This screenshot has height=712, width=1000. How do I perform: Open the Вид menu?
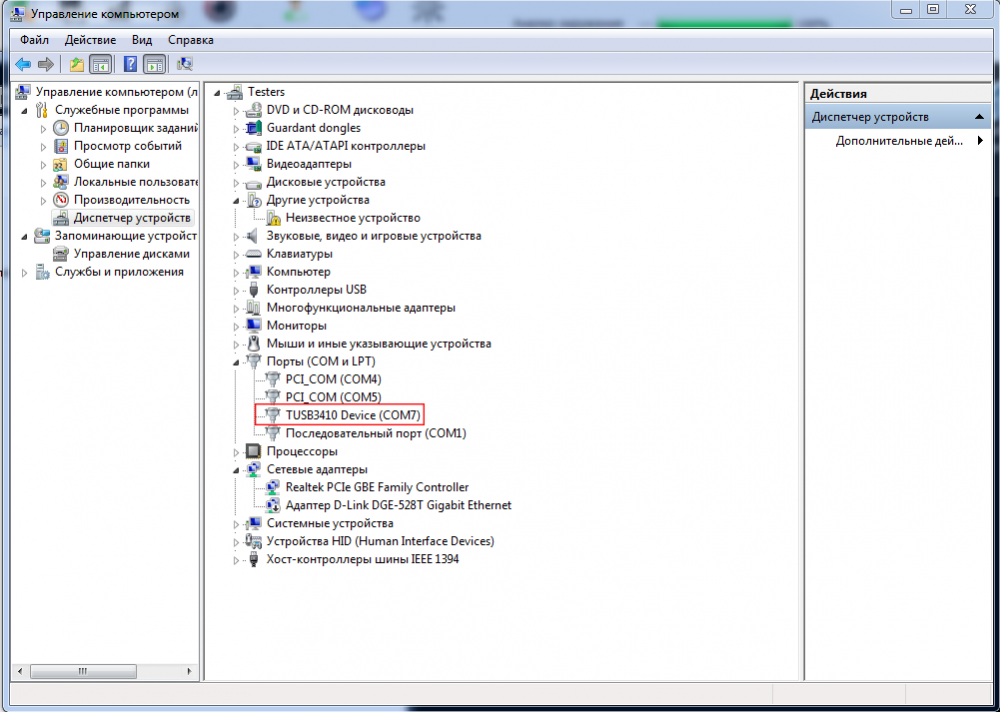pyautogui.click(x=141, y=40)
